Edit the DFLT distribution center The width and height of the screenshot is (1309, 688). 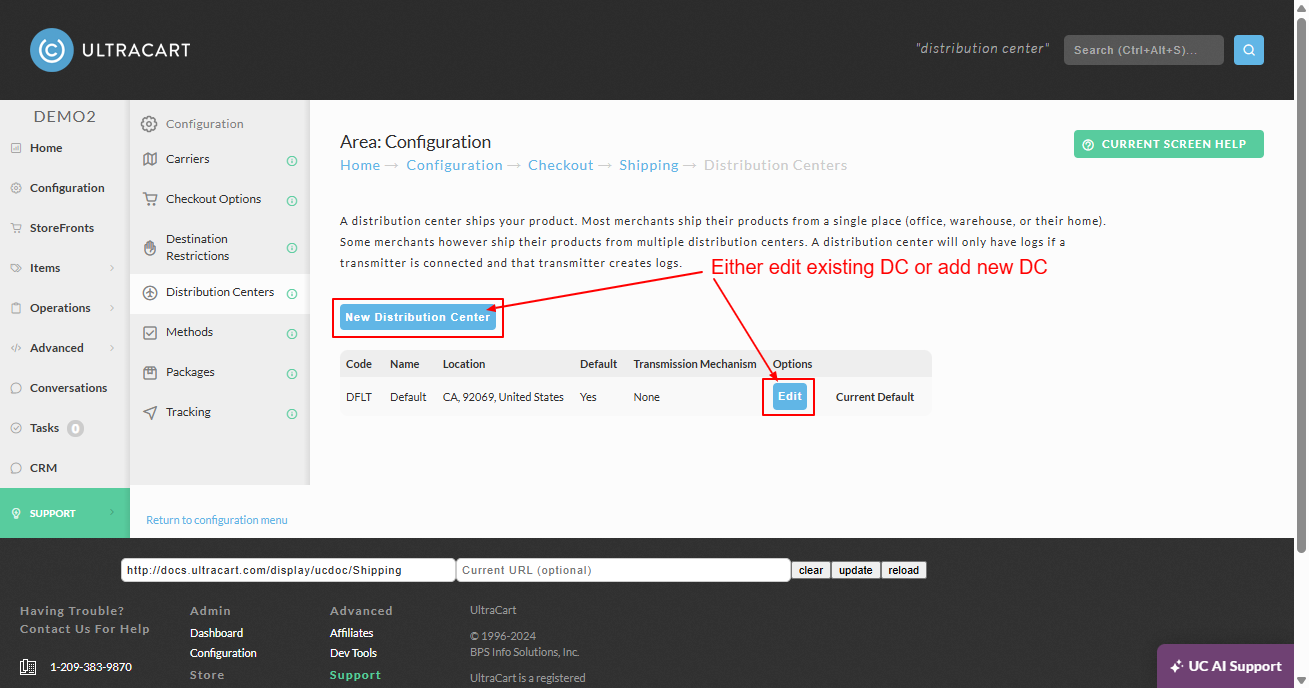point(790,396)
